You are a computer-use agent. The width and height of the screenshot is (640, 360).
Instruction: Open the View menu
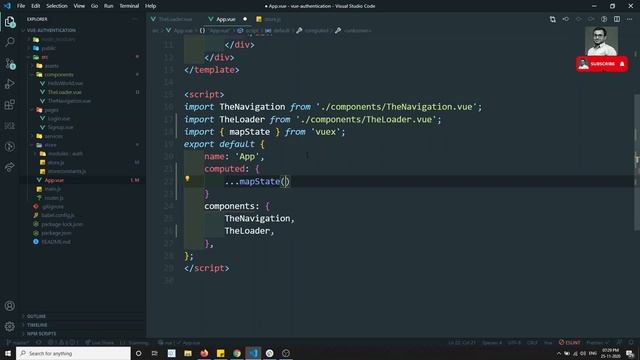pyautogui.click(x=79, y=6)
